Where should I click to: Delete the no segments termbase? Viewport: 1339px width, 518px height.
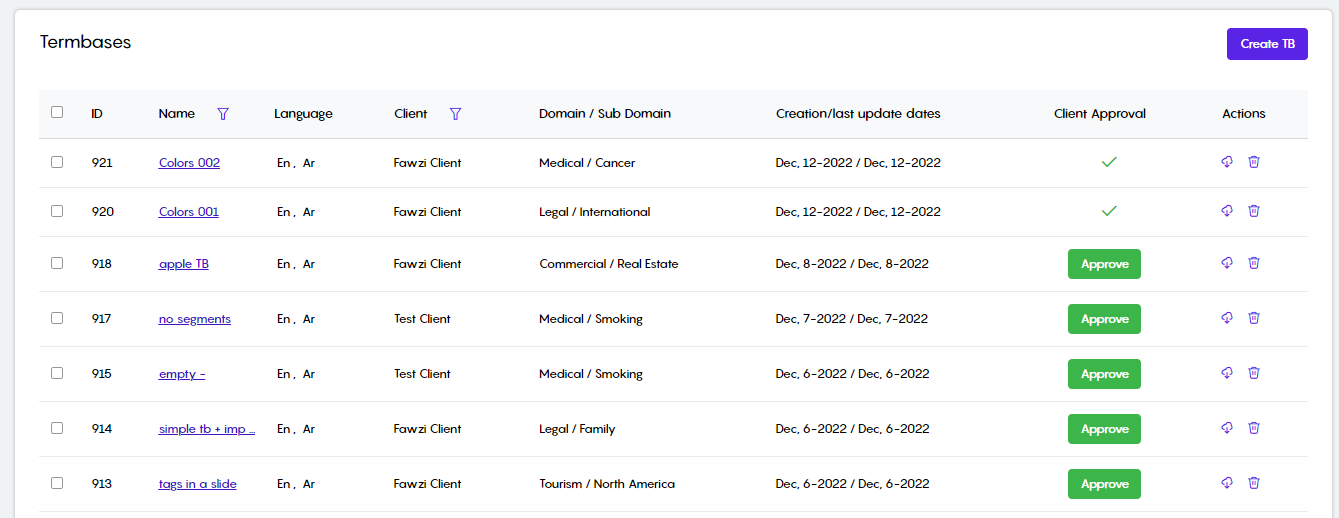click(1254, 318)
